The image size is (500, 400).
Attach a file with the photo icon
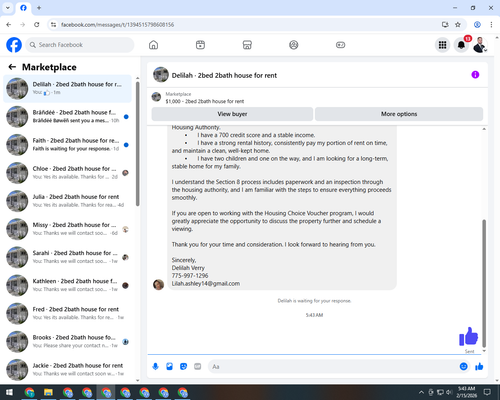169,367
